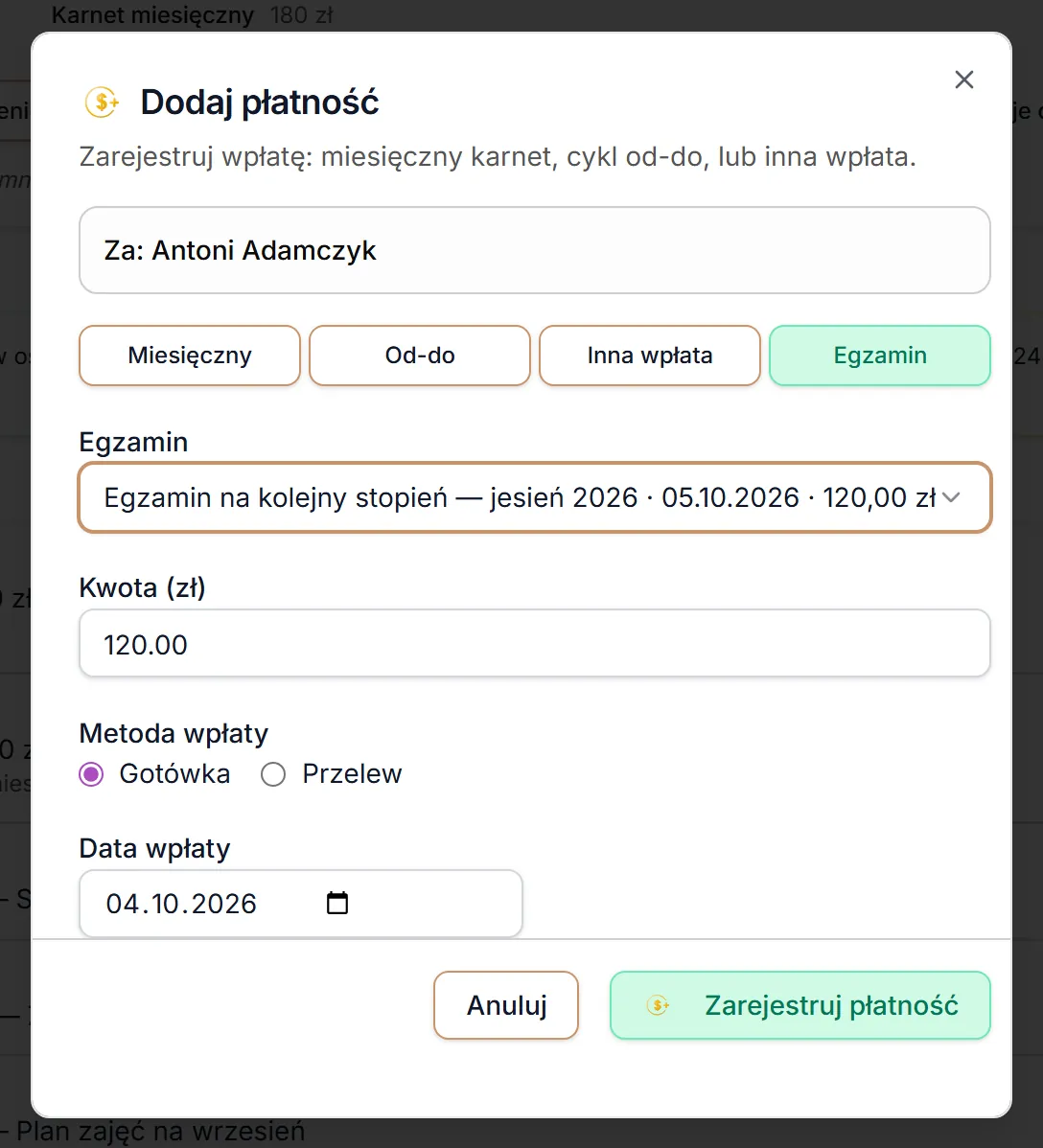The width and height of the screenshot is (1043, 1148).
Task: Open the Egzamin selection dropdown
Action: [x=535, y=498]
